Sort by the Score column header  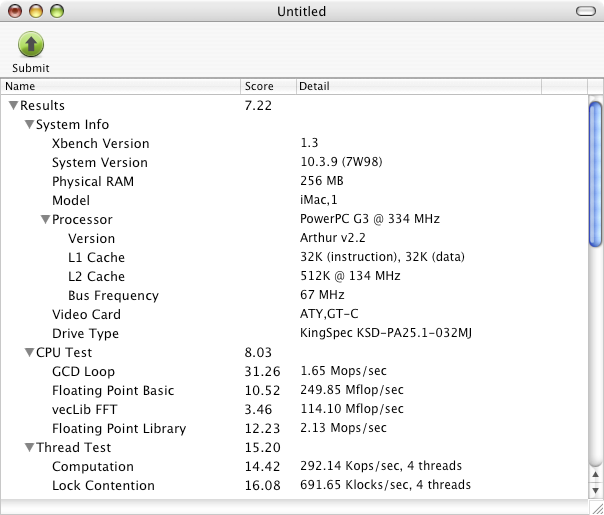pyautogui.click(x=268, y=86)
